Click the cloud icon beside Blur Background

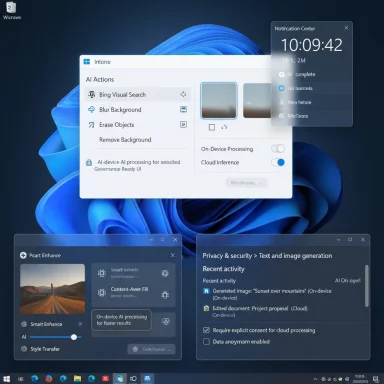pyautogui.click(x=91, y=110)
